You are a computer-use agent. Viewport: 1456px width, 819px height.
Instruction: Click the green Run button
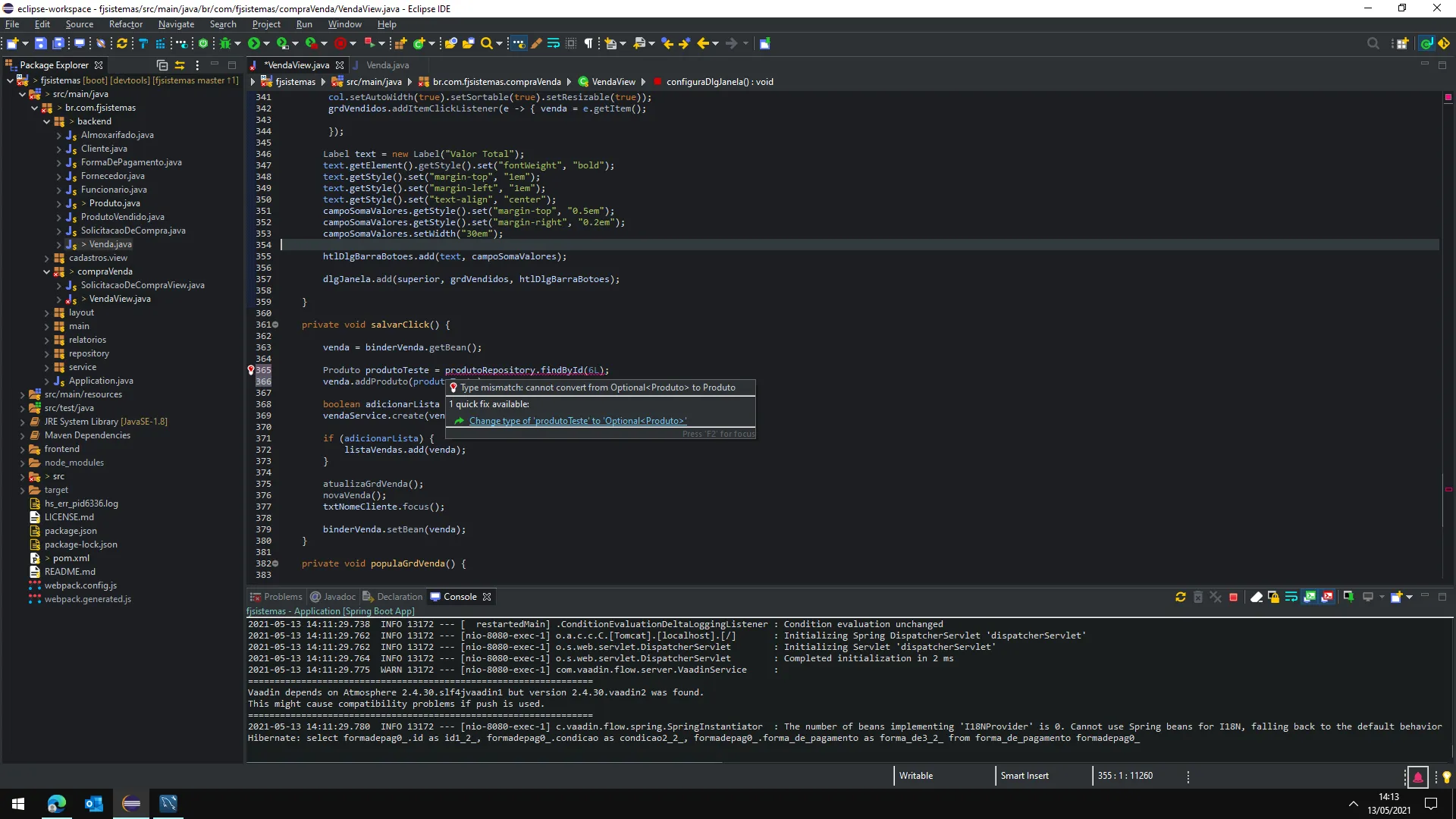pos(254,43)
